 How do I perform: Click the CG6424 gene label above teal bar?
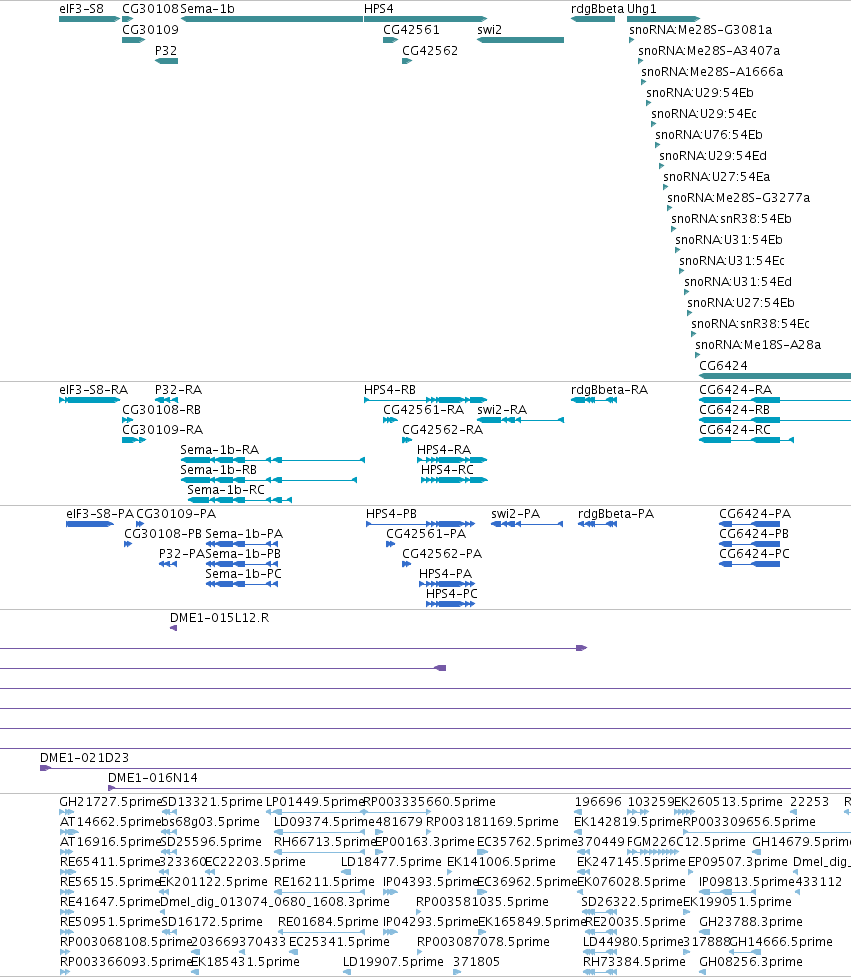coord(723,366)
